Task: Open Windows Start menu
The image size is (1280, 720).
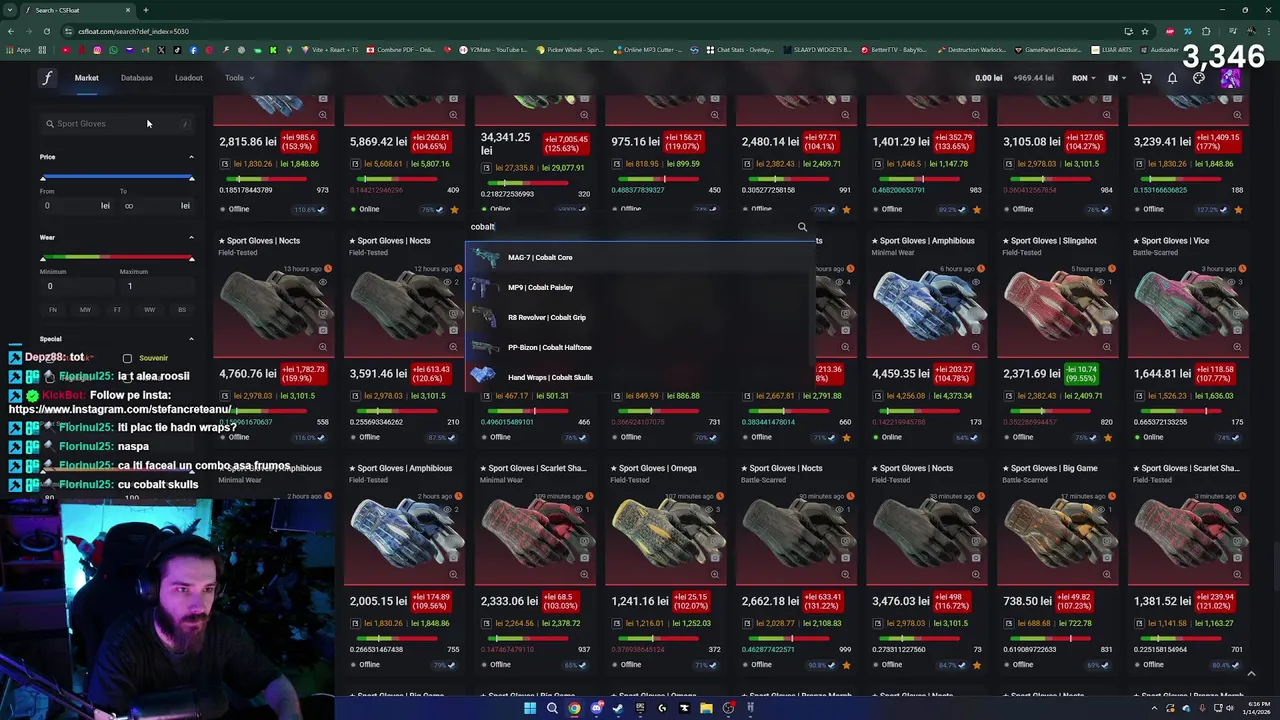Action: (529, 708)
